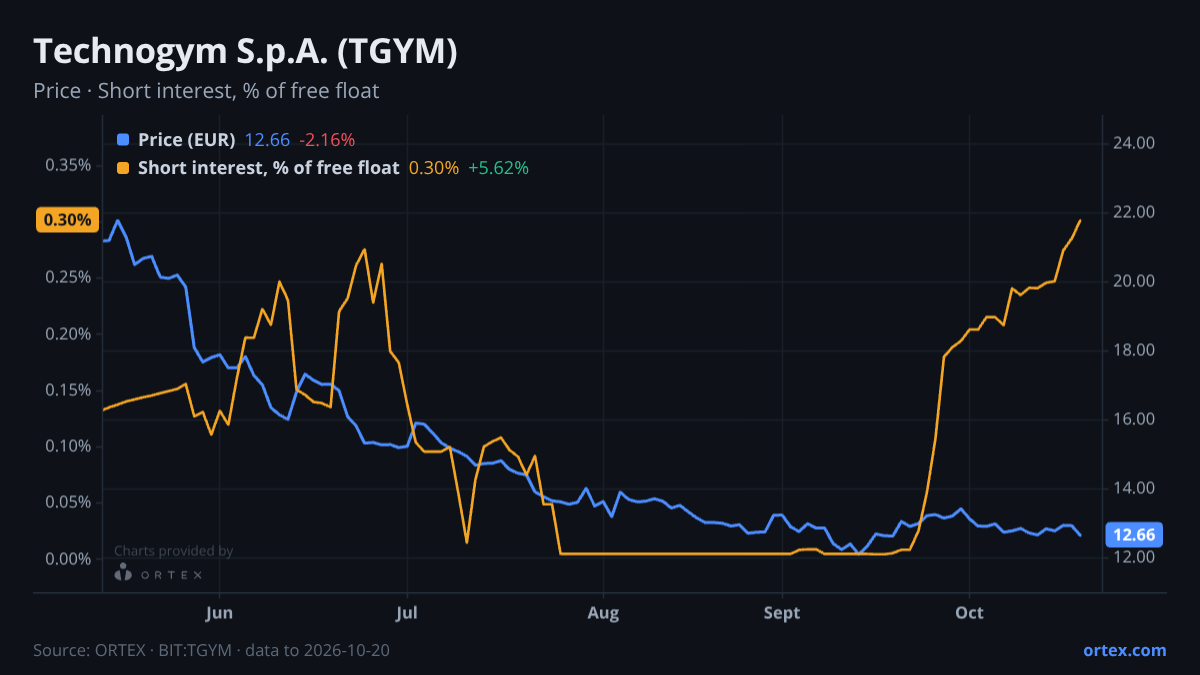The width and height of the screenshot is (1200, 675).
Task: Click the 14.00 right axis label
Action: pyautogui.click(x=1134, y=488)
